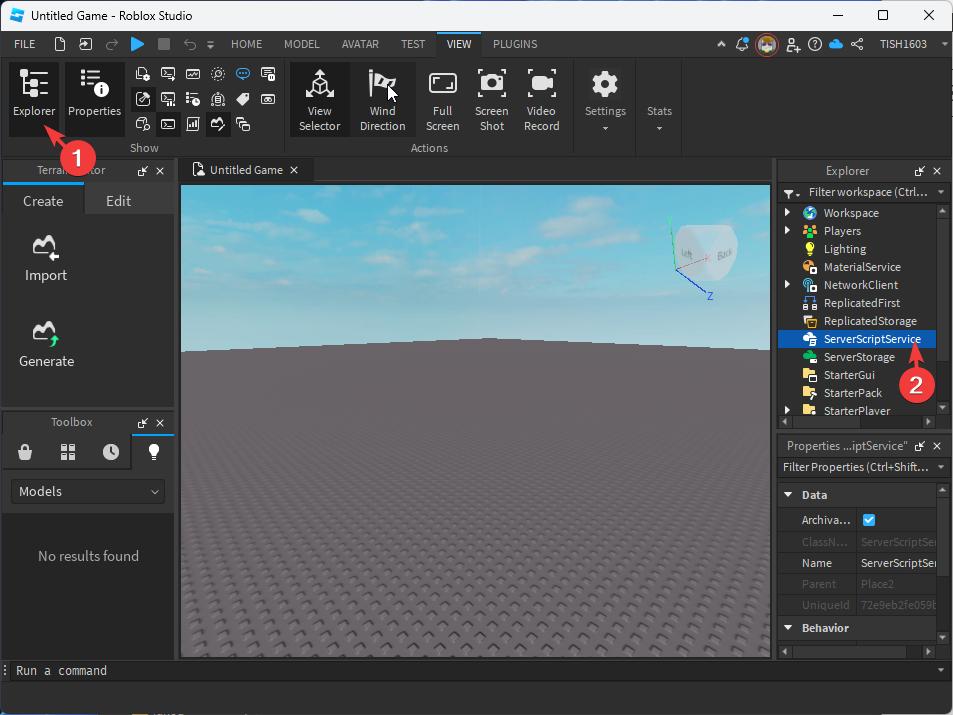Select the Wind Direction tool
Viewport: 953px width, 715px height.
pos(382,99)
